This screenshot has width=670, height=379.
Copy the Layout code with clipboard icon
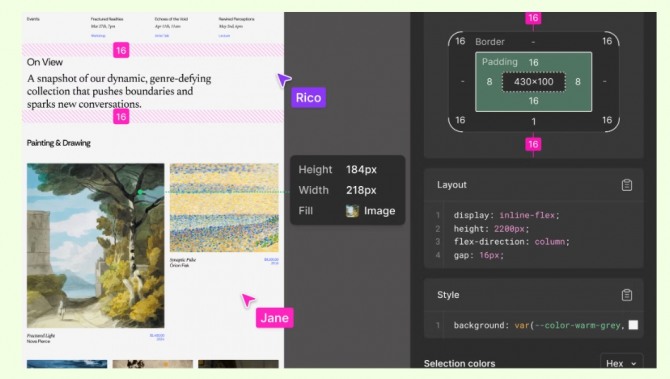coord(626,185)
